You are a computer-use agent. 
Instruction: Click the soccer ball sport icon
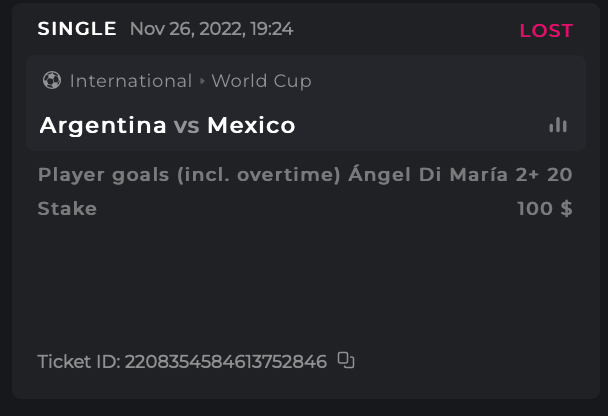[52, 81]
